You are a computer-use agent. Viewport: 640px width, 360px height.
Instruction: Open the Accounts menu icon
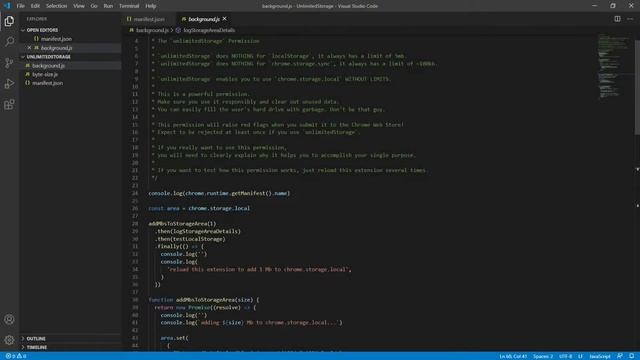[9, 319]
